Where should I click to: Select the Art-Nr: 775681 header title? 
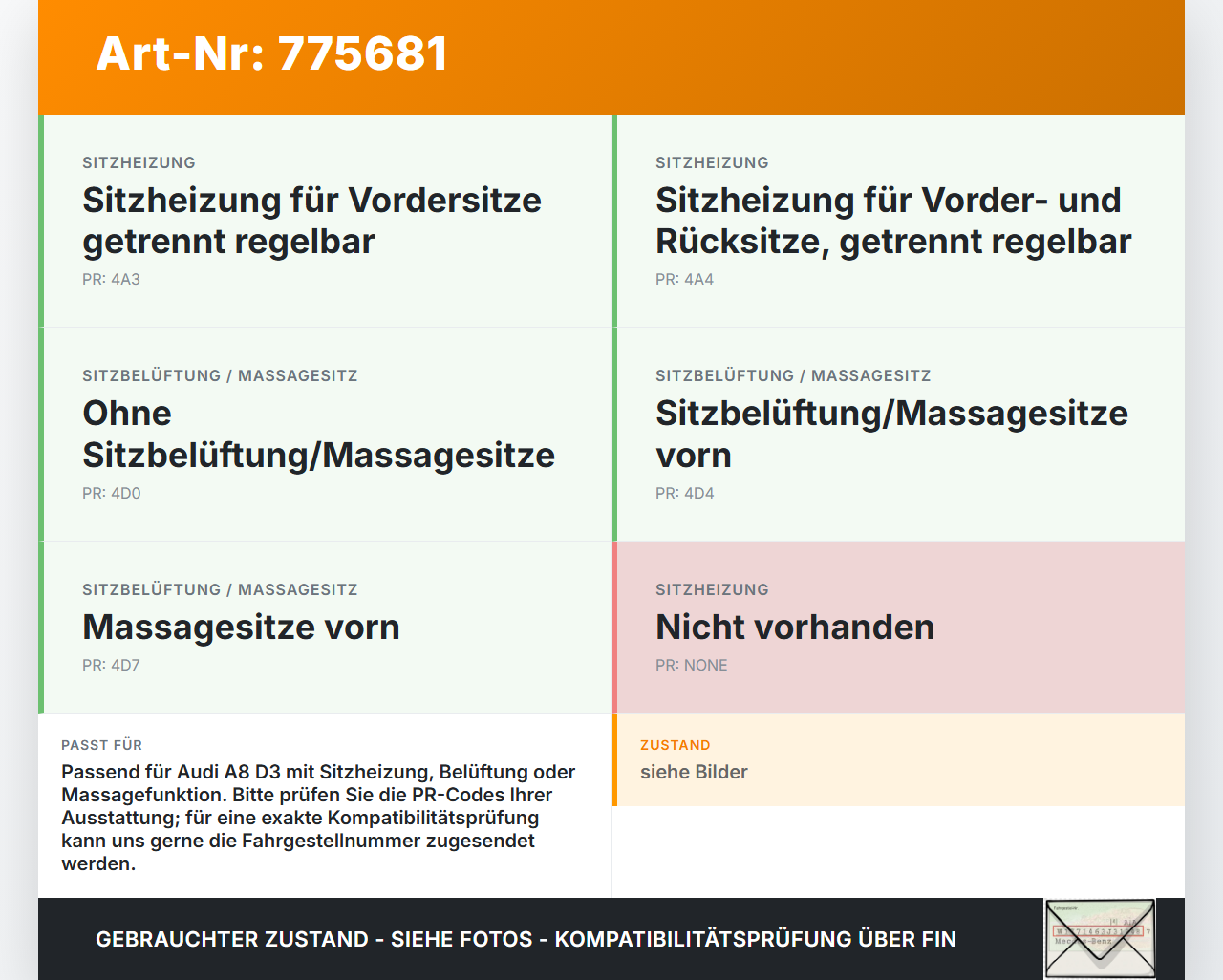point(272,53)
